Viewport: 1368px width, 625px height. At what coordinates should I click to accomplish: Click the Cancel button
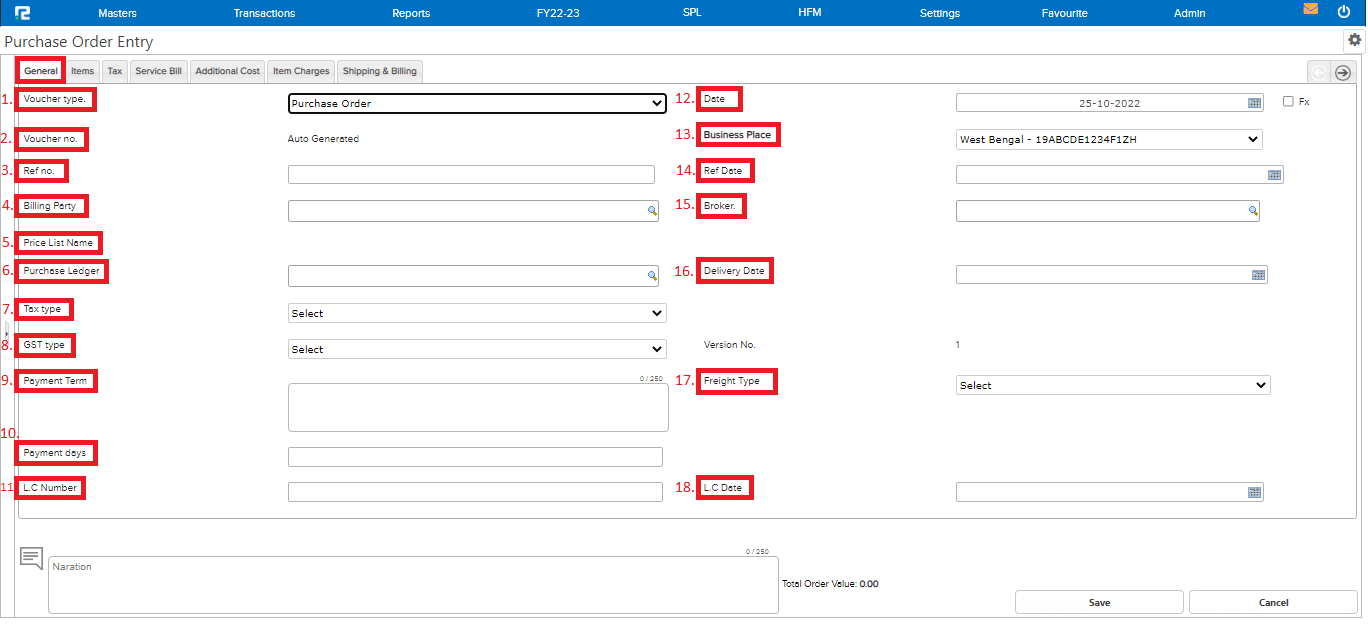pyautogui.click(x=1273, y=602)
